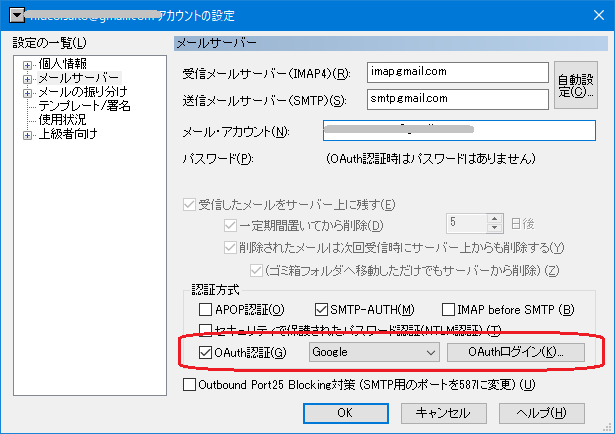Expand the メールサーバー tree node
This screenshot has height=434, width=615.
27,78
